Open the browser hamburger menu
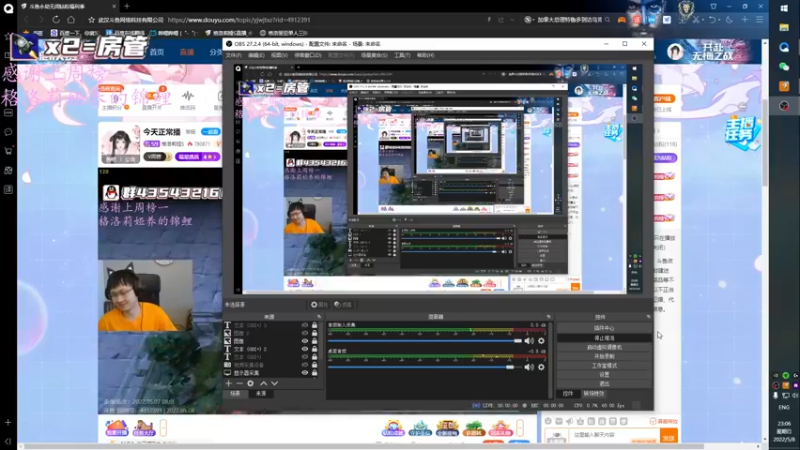Viewport: 800px width, 450px height. (760, 20)
